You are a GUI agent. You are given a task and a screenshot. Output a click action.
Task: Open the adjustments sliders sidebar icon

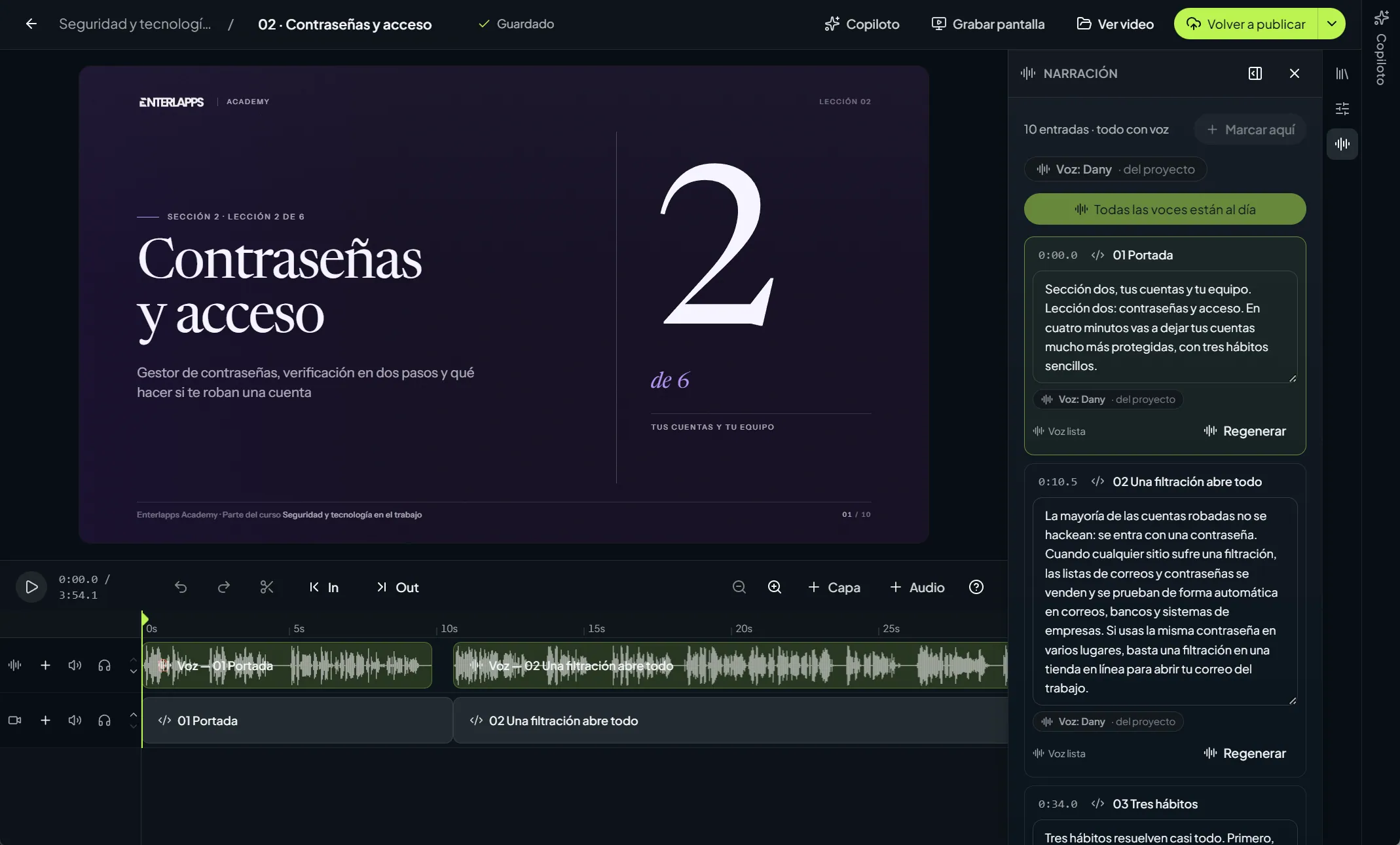1342,109
